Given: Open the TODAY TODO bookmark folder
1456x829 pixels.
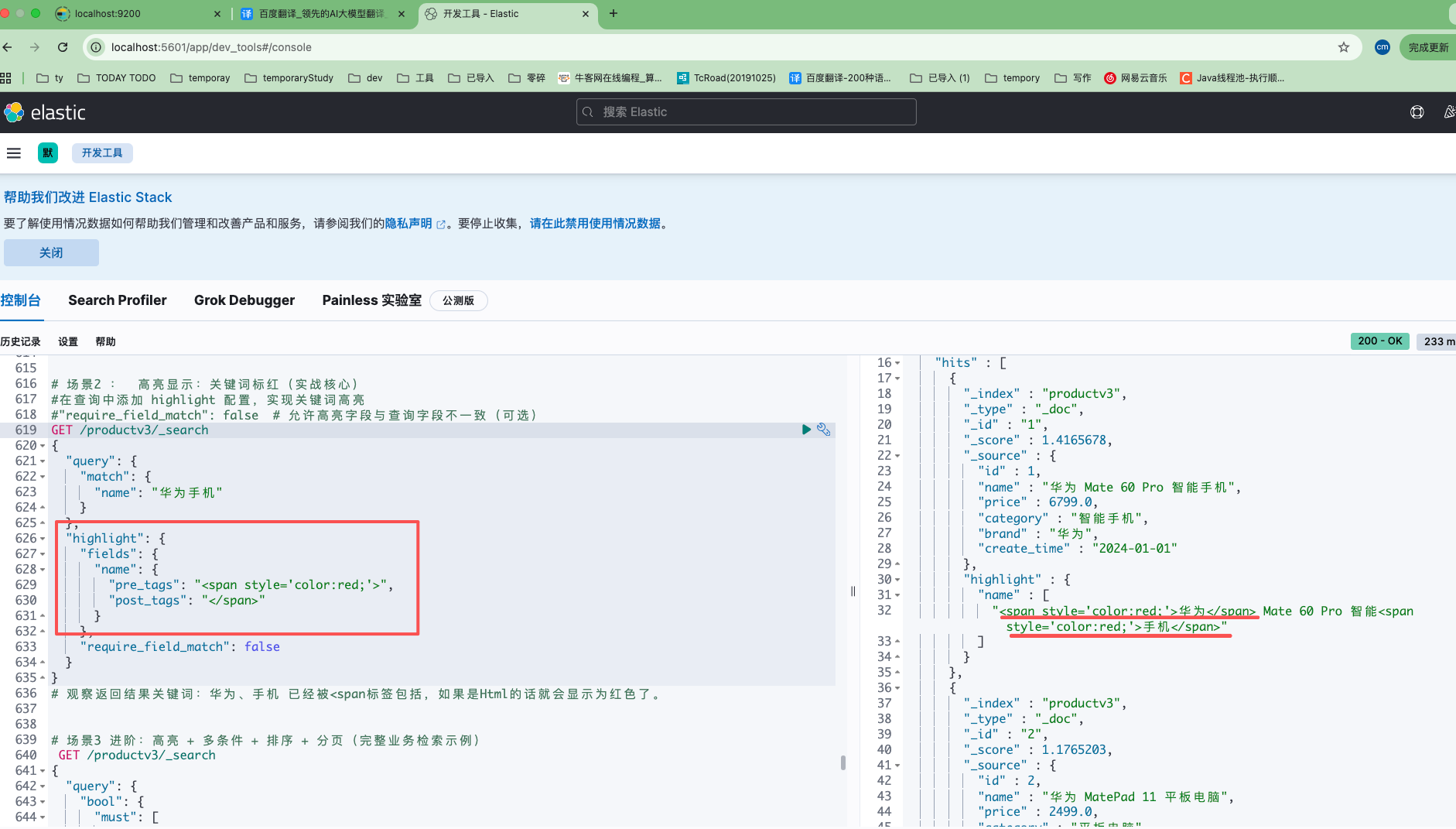Looking at the screenshot, I should (117, 77).
